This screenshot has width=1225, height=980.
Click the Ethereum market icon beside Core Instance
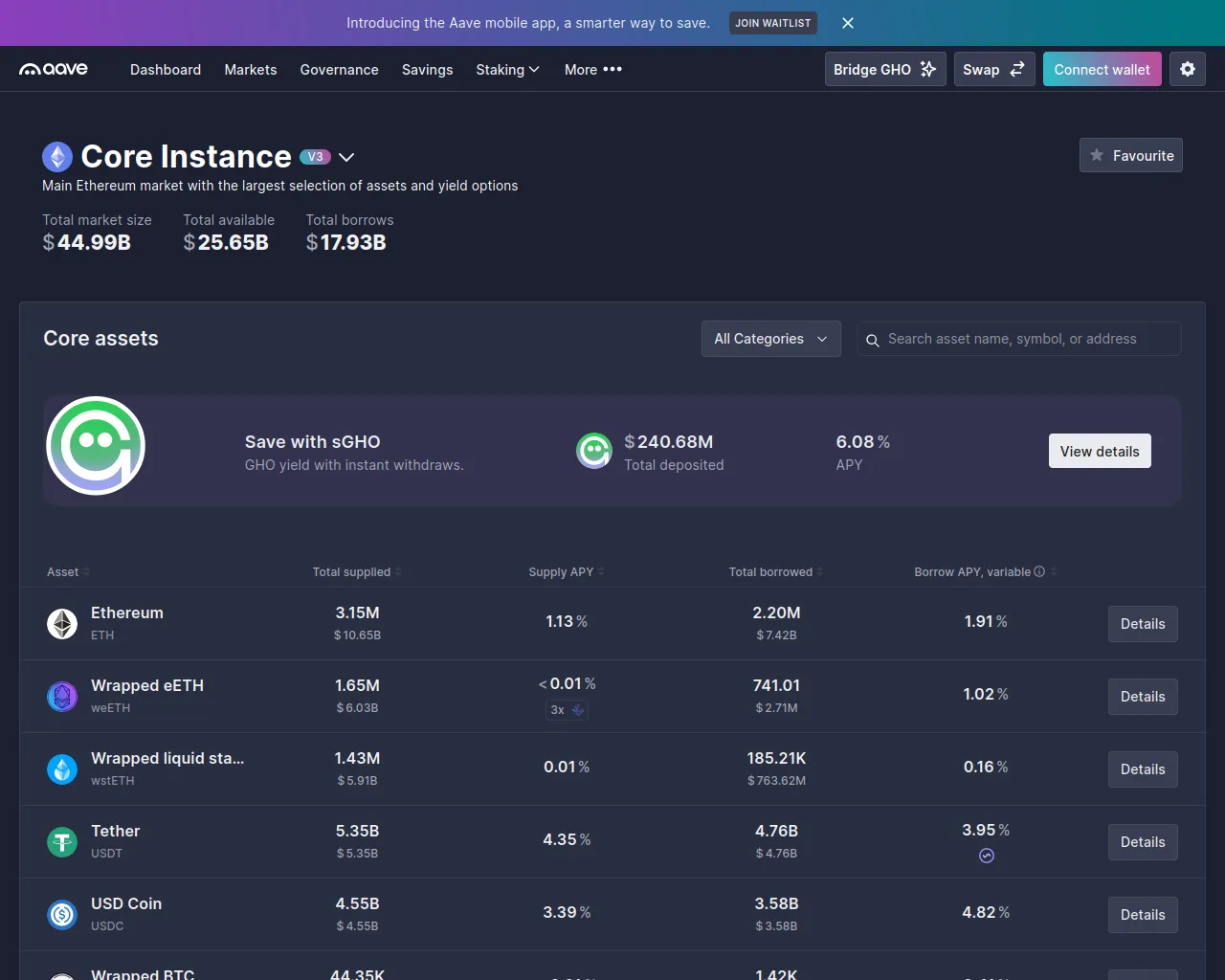[x=57, y=157]
